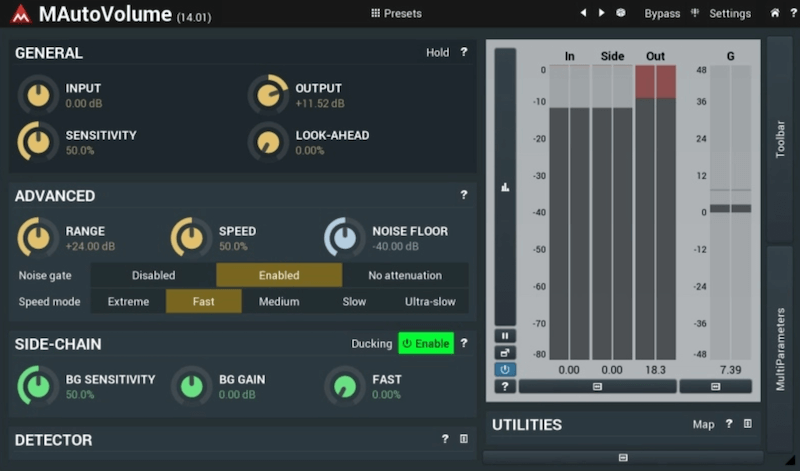Click the Utilities panel menu icon
The width and height of the screenshot is (800, 471).
(x=747, y=425)
